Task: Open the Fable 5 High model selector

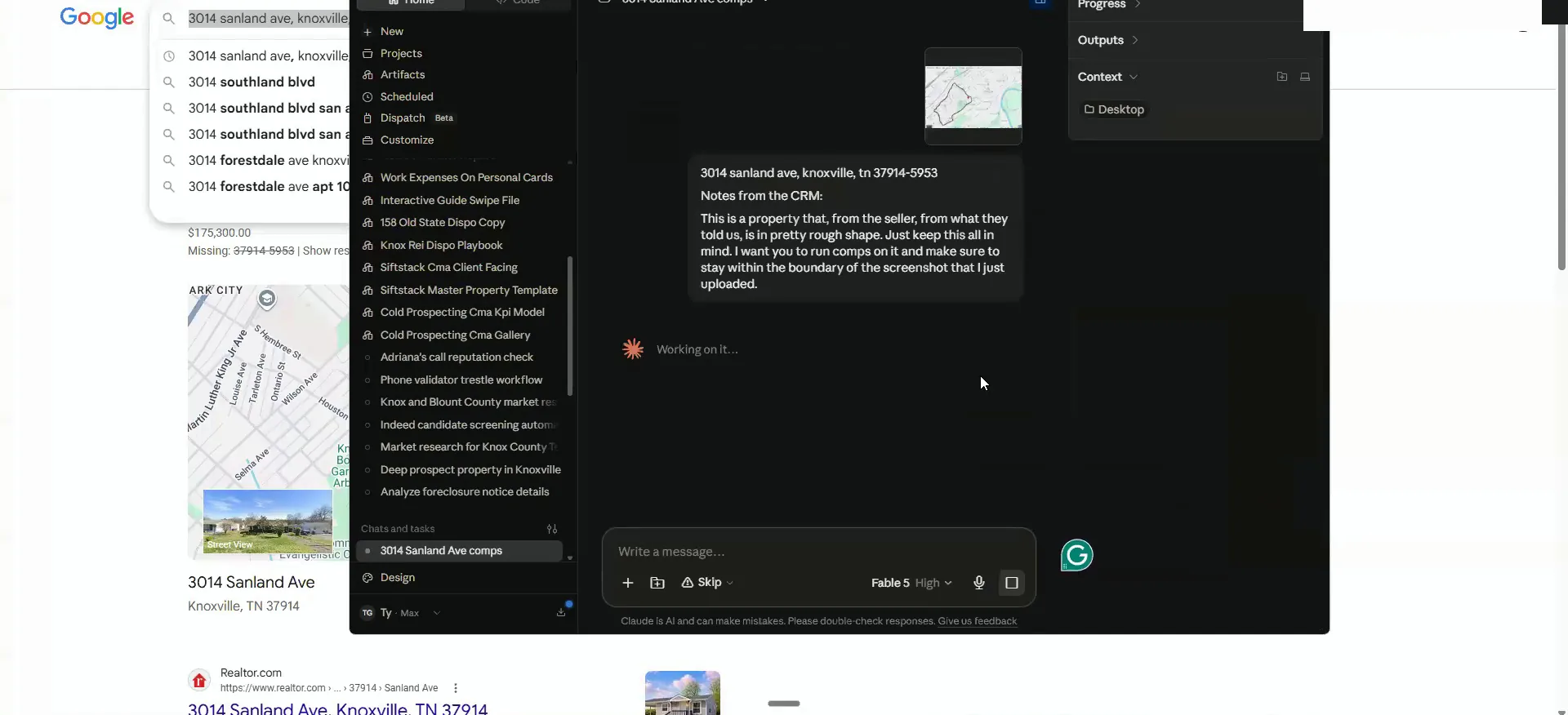Action: [911, 583]
